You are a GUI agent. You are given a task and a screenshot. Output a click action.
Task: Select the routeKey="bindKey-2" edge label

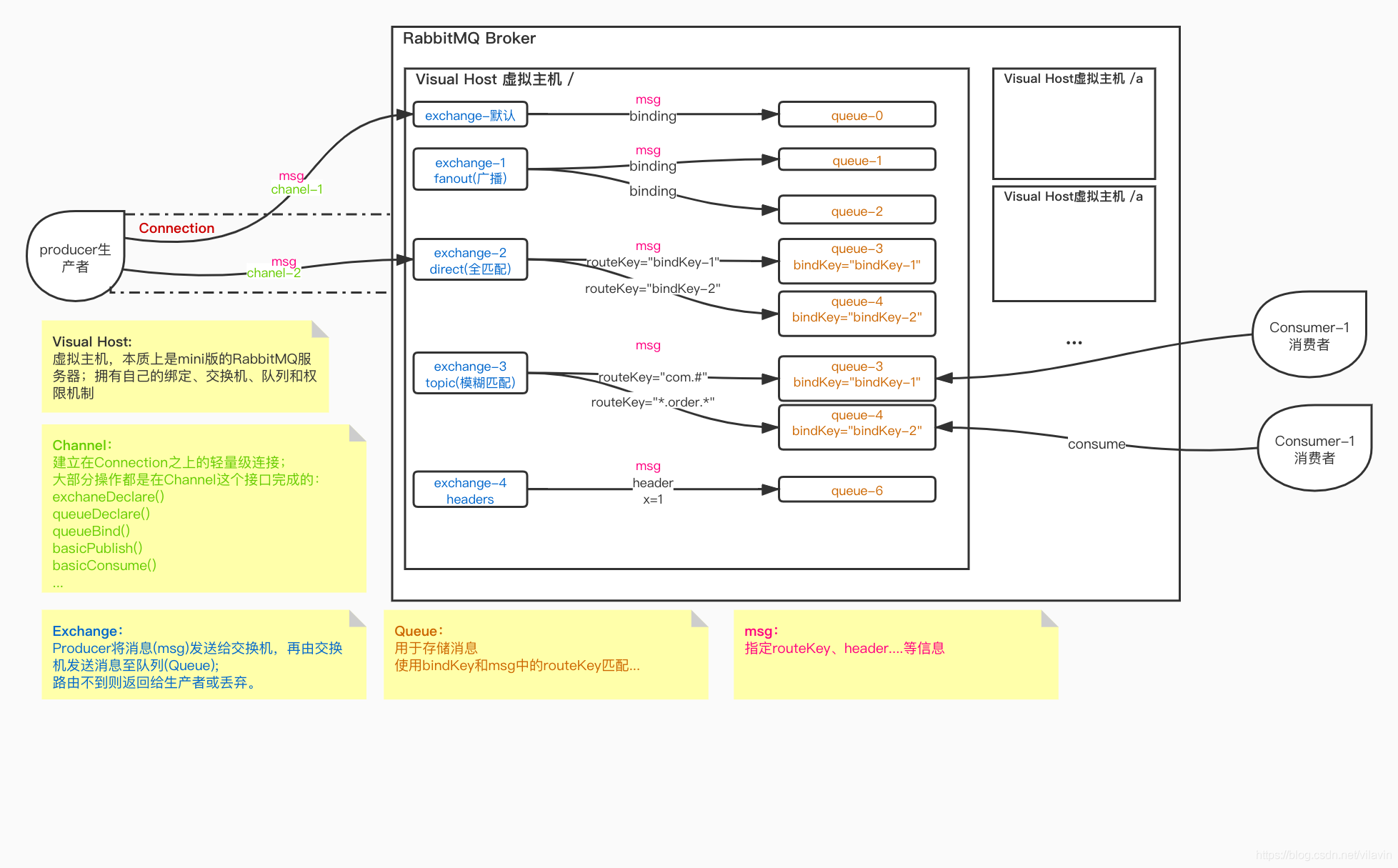tap(652, 289)
